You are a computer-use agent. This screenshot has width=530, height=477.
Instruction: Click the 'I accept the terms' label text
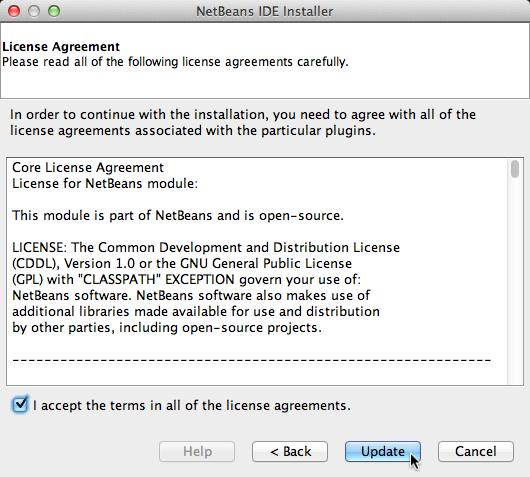(192, 405)
